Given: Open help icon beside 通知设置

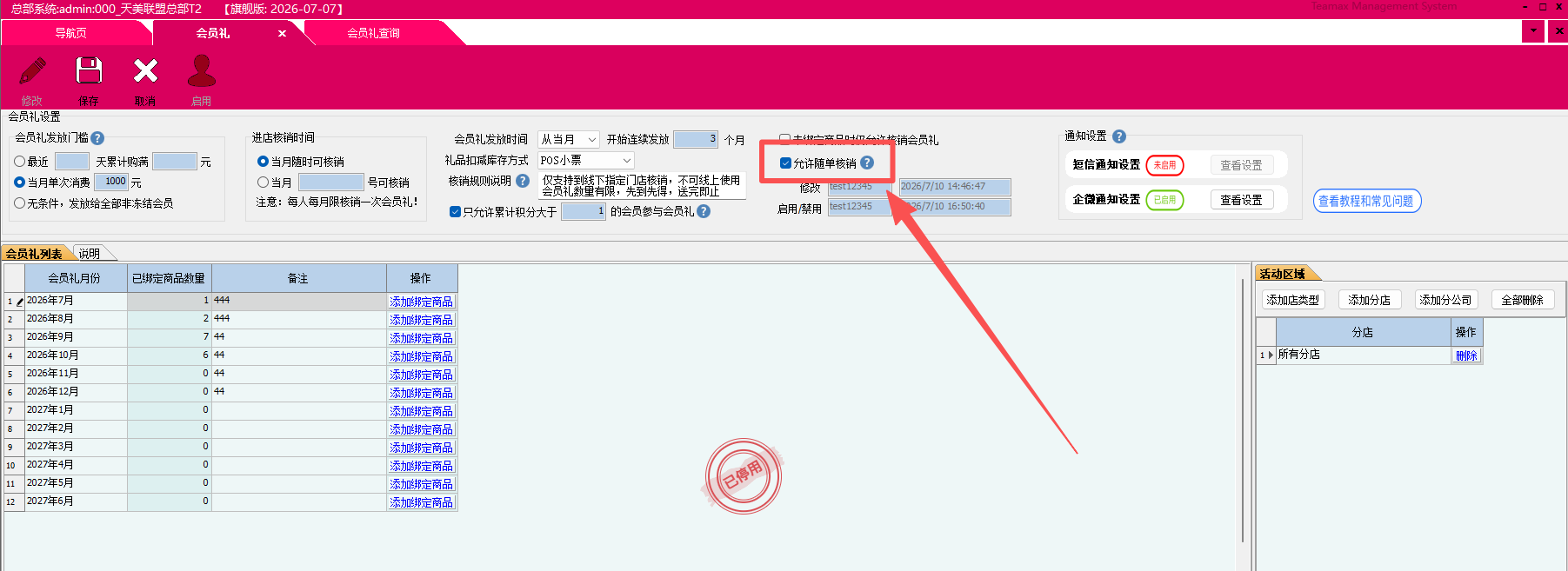Looking at the screenshot, I should point(1119,136).
